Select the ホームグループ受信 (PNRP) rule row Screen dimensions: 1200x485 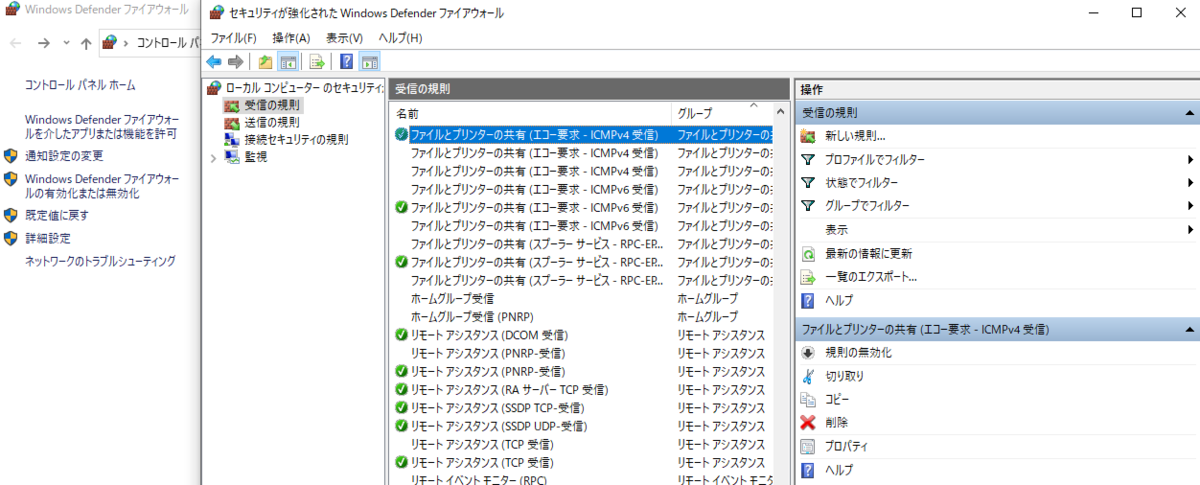582,316
